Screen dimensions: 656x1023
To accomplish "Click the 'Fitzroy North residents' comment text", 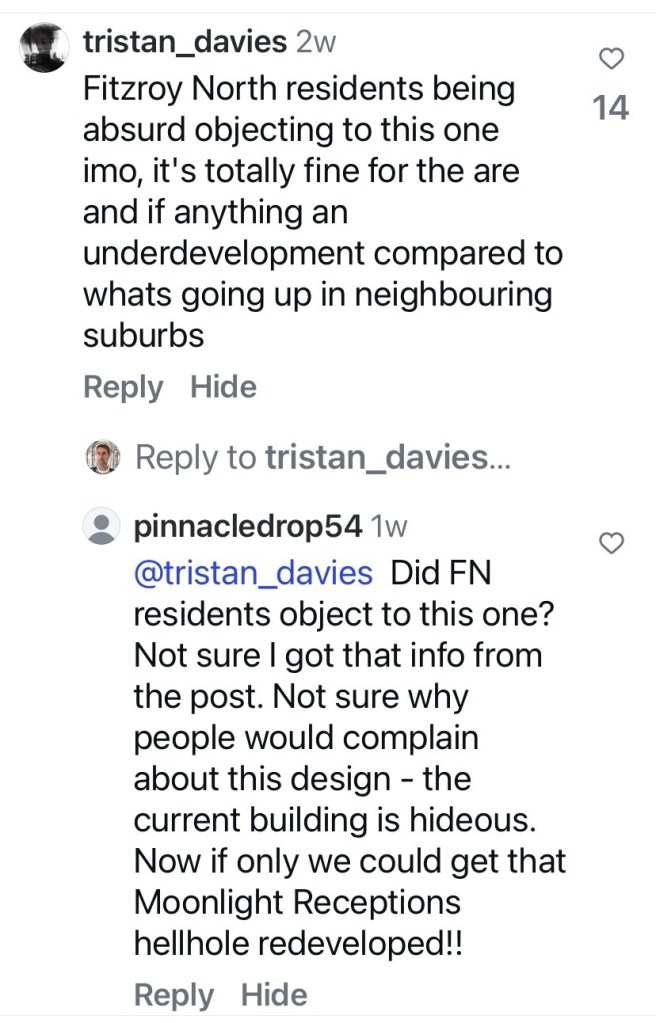I will point(298,90).
